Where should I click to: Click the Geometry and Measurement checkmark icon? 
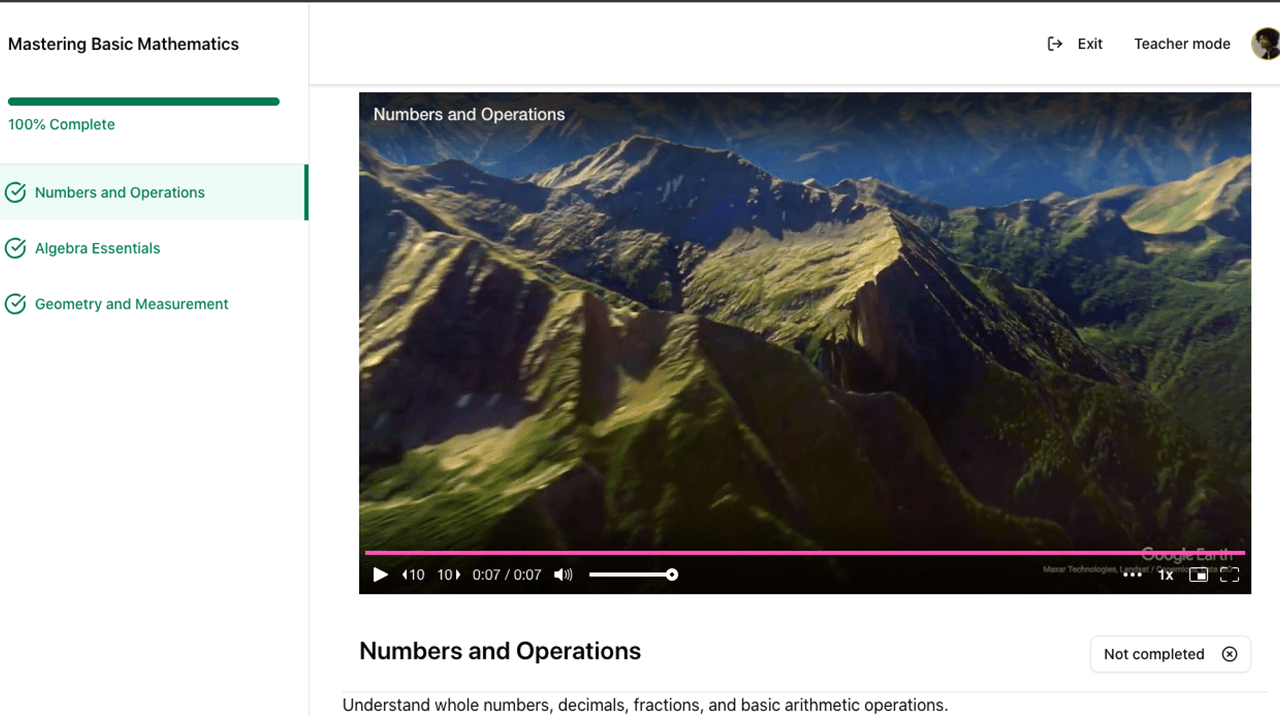coord(15,304)
